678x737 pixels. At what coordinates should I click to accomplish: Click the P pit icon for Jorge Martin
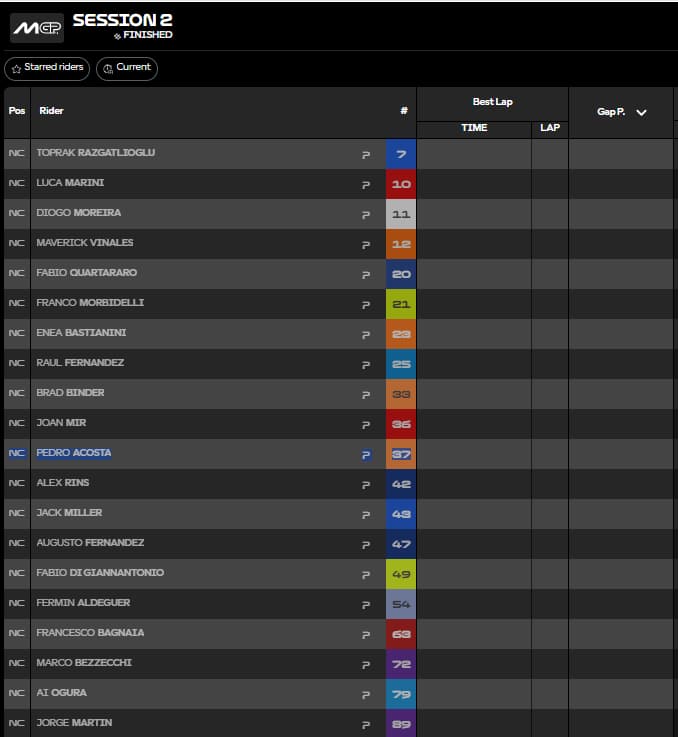coord(366,724)
